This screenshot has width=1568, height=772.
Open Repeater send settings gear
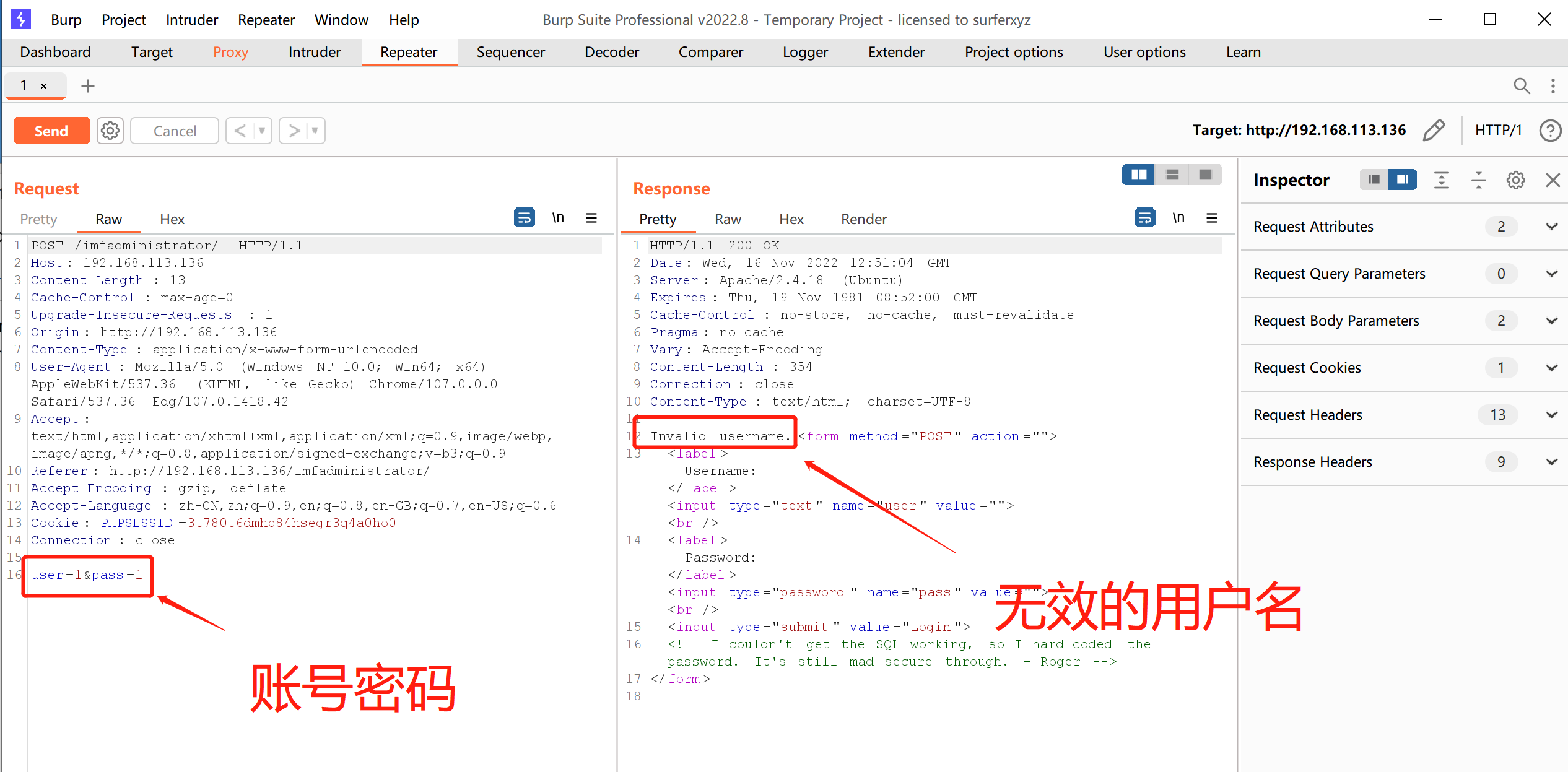coord(110,131)
